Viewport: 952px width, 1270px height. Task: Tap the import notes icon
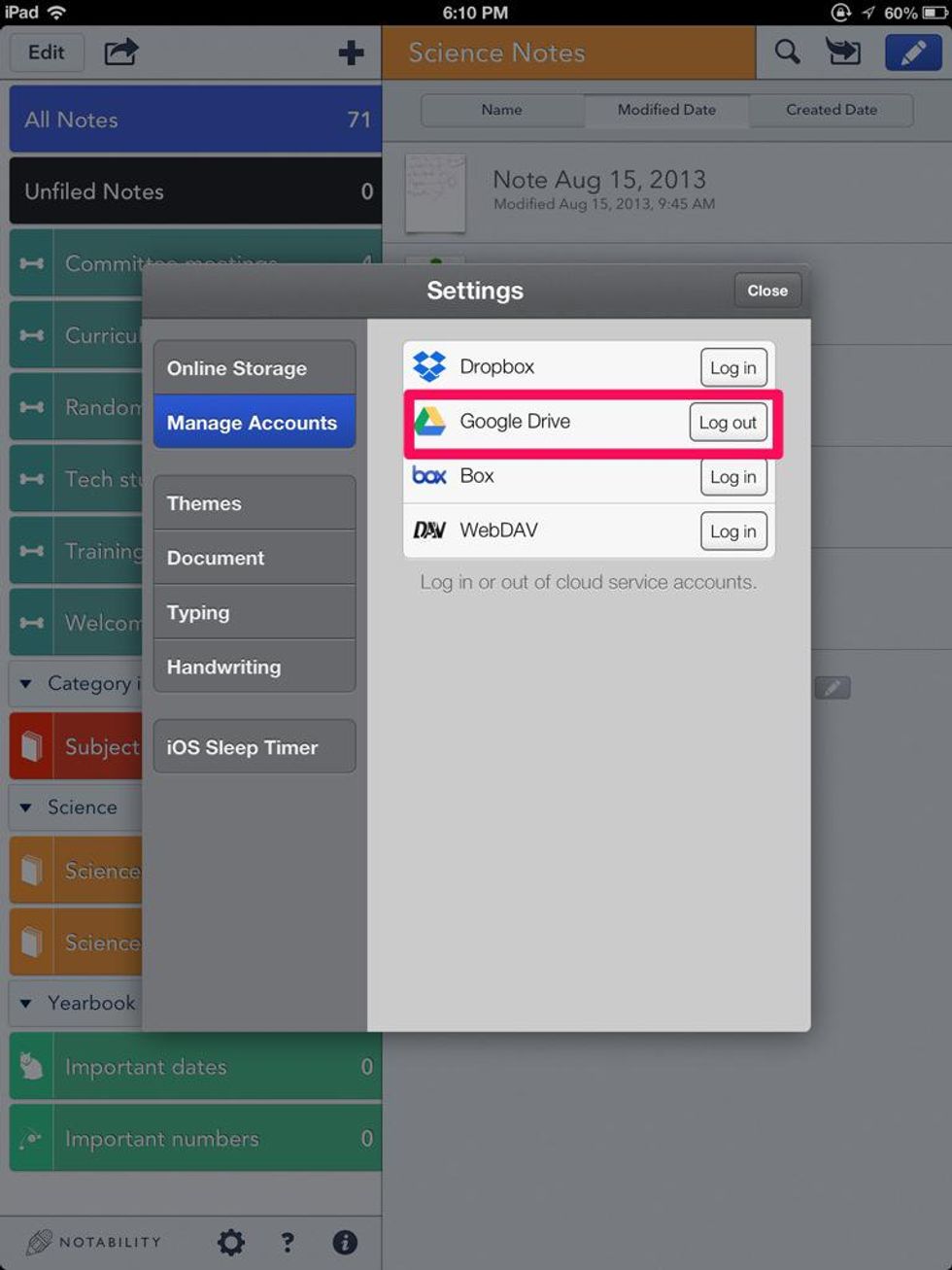[x=843, y=51]
